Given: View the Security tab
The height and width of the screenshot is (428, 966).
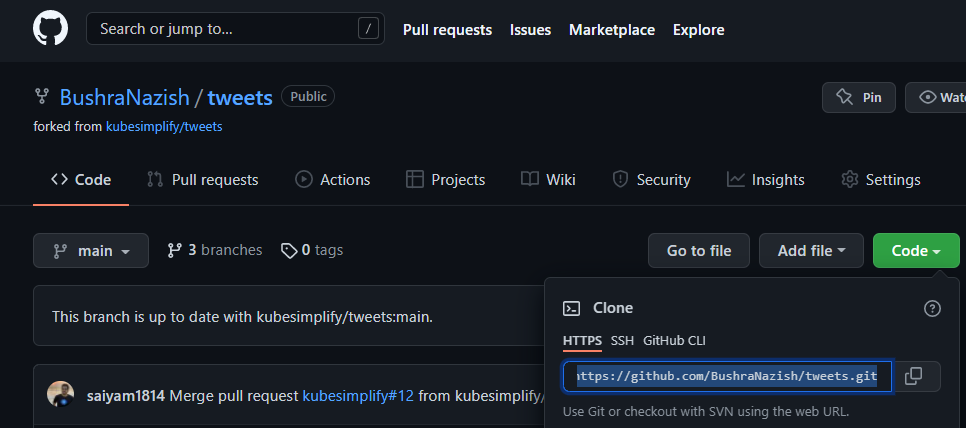Looking at the screenshot, I should 651,180.
